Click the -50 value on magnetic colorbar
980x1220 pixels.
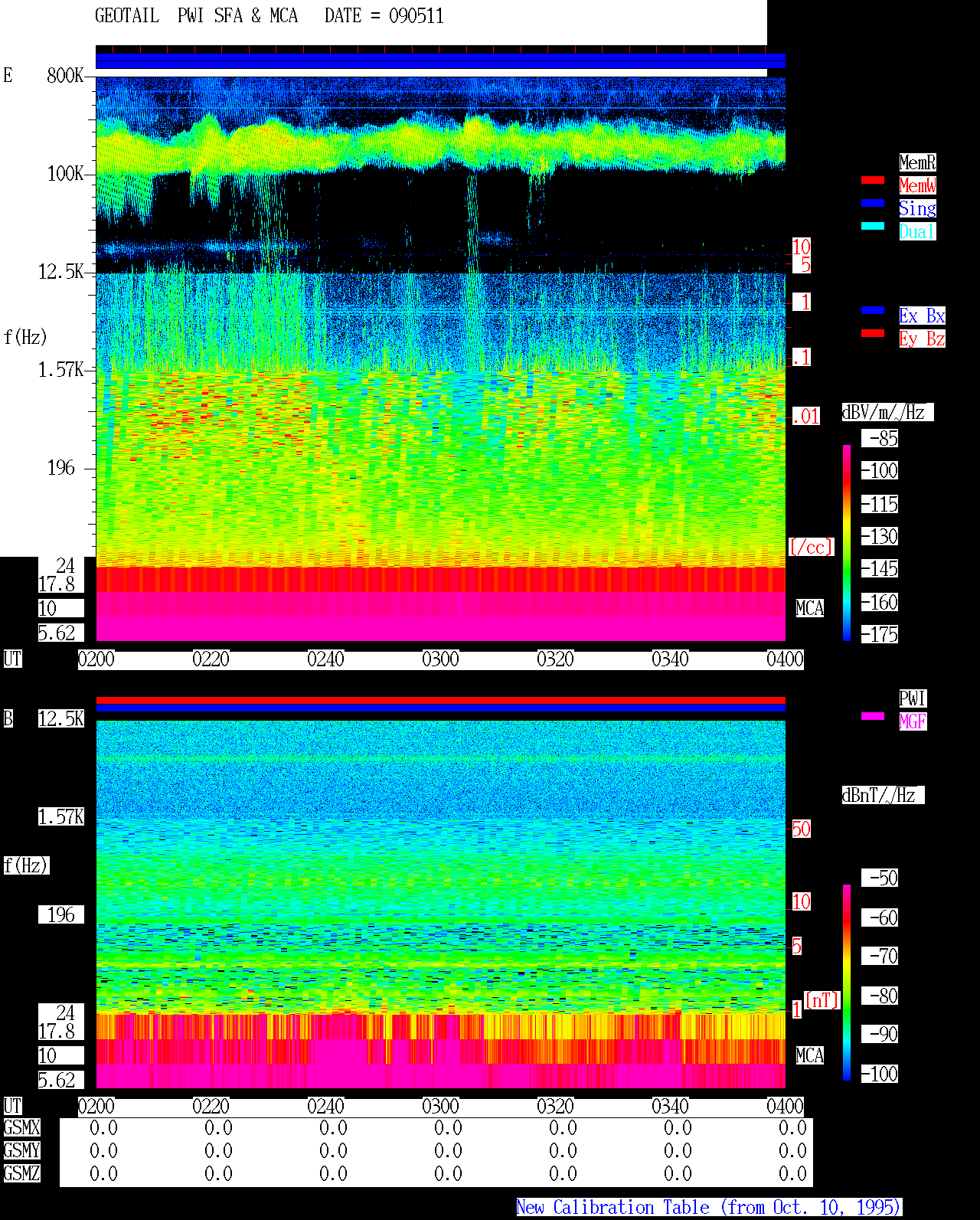[880, 878]
